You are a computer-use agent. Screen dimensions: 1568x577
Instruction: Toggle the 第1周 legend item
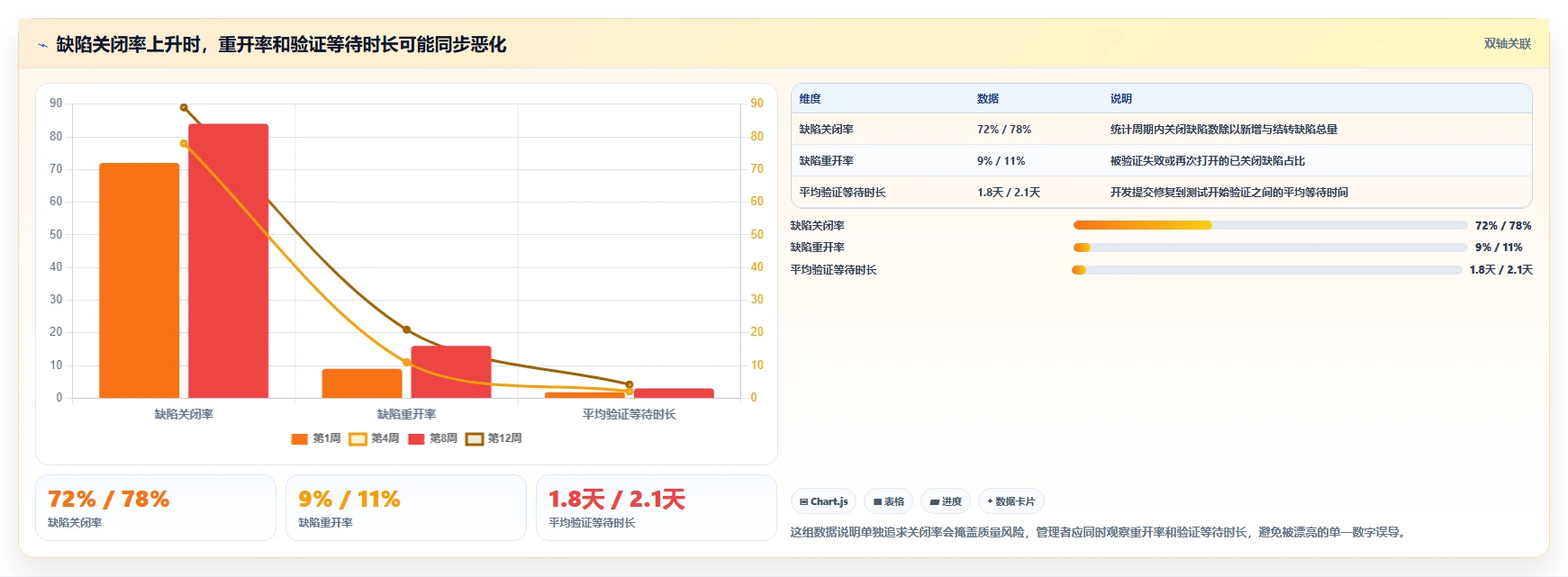(x=316, y=438)
